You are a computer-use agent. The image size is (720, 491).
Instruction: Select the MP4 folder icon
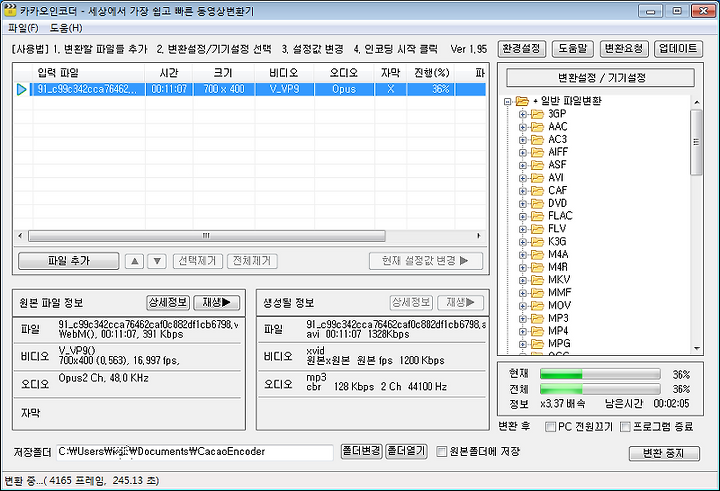click(x=537, y=331)
